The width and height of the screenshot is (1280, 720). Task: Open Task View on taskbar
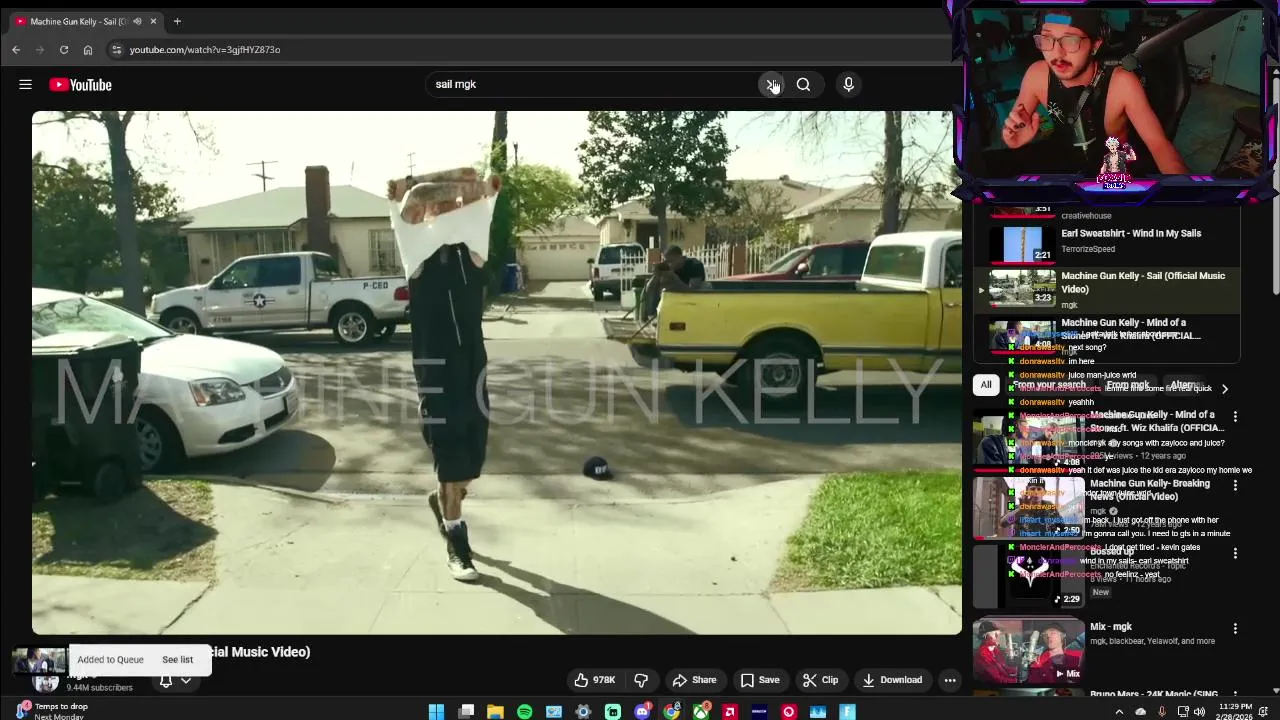tap(466, 712)
